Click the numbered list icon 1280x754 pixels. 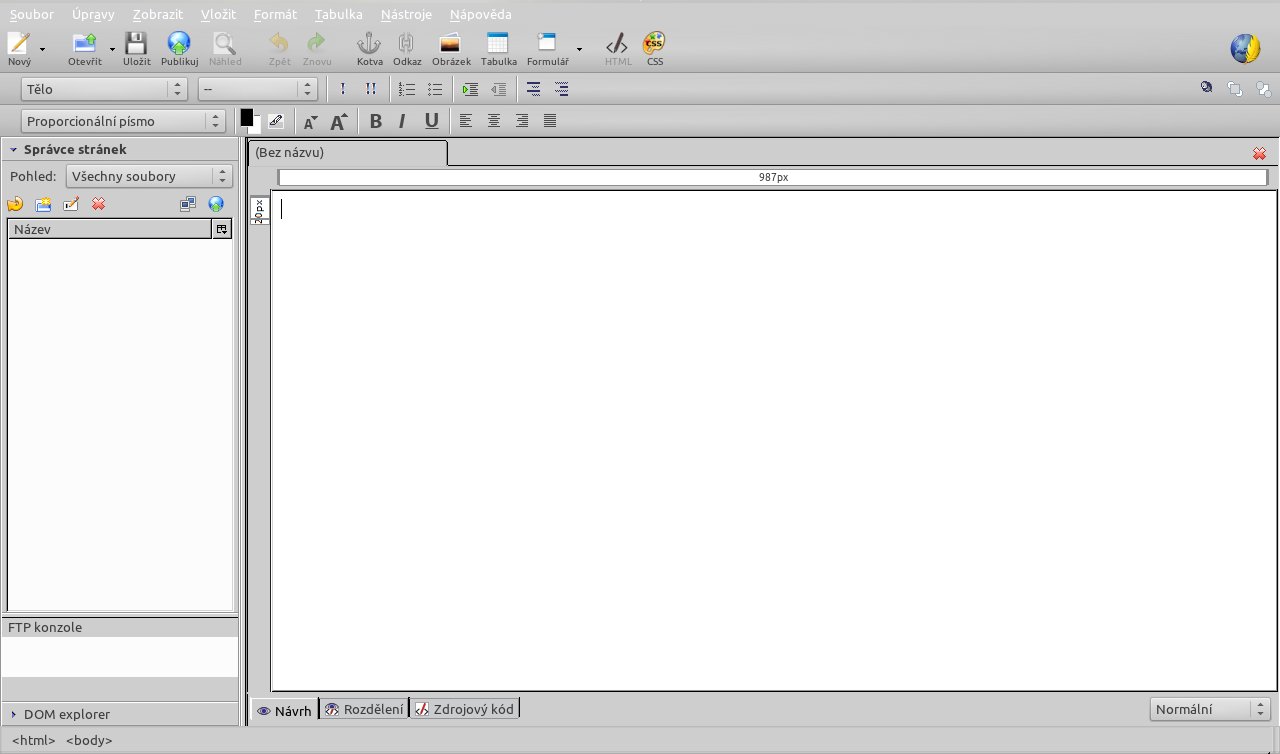coord(407,89)
